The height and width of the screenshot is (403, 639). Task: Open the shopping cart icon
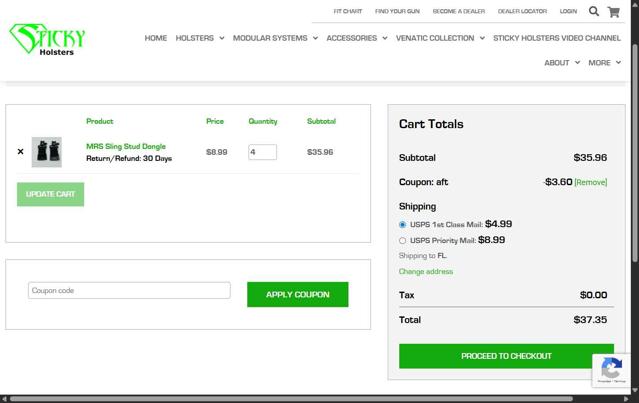tap(614, 12)
